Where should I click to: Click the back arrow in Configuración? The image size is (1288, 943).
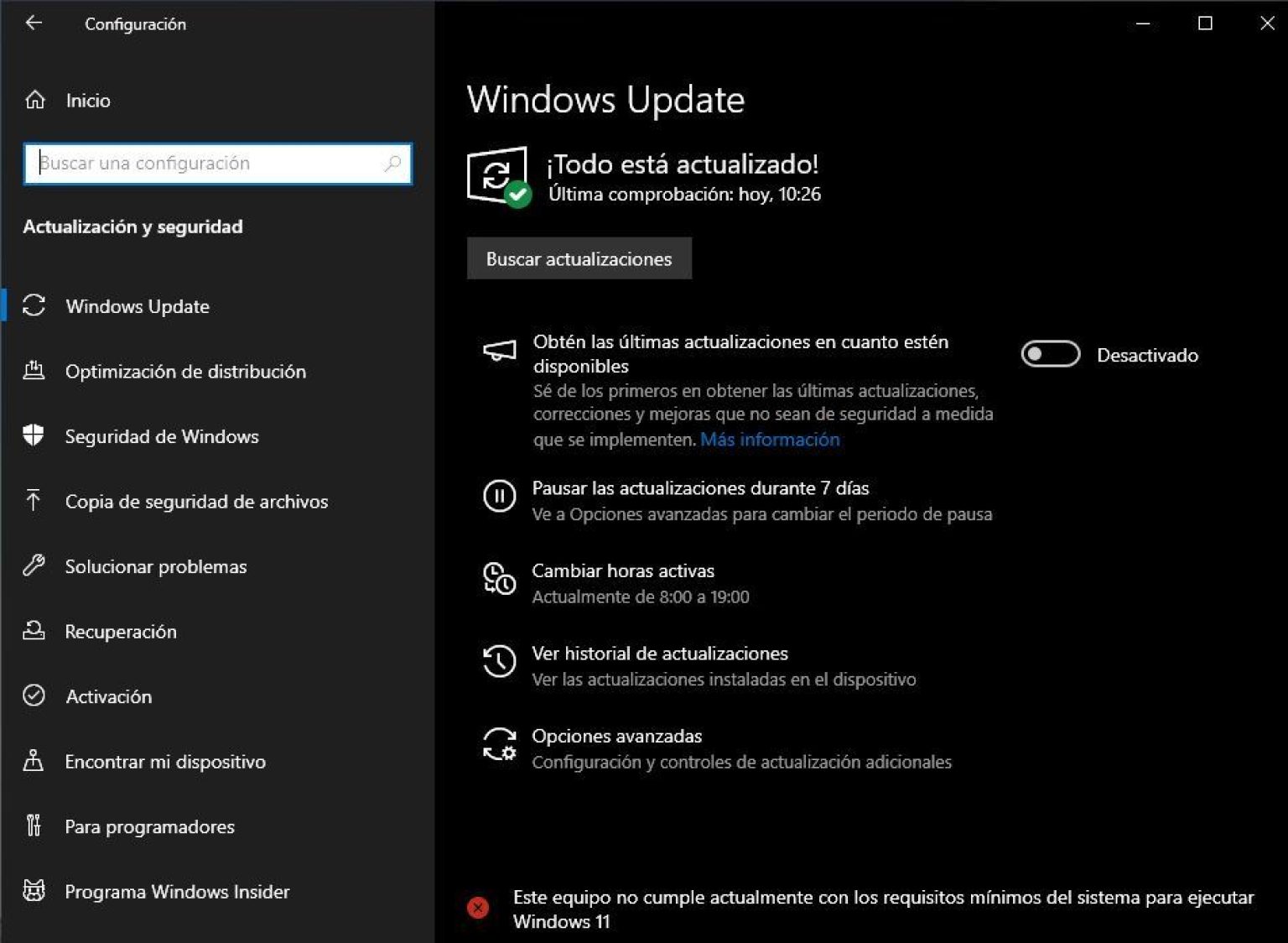34,23
